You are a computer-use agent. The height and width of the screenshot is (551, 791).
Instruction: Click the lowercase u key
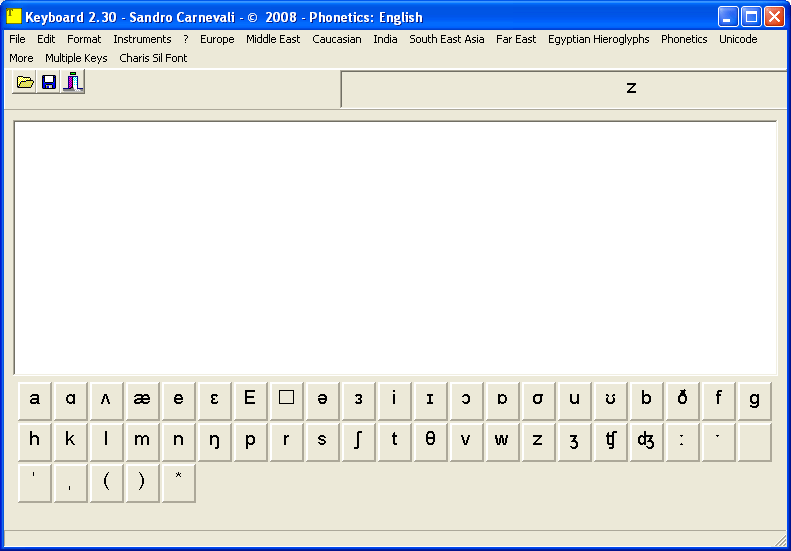coord(574,401)
